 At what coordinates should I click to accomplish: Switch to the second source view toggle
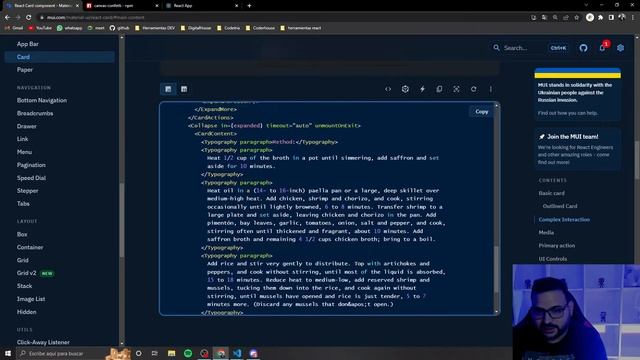tap(184, 89)
